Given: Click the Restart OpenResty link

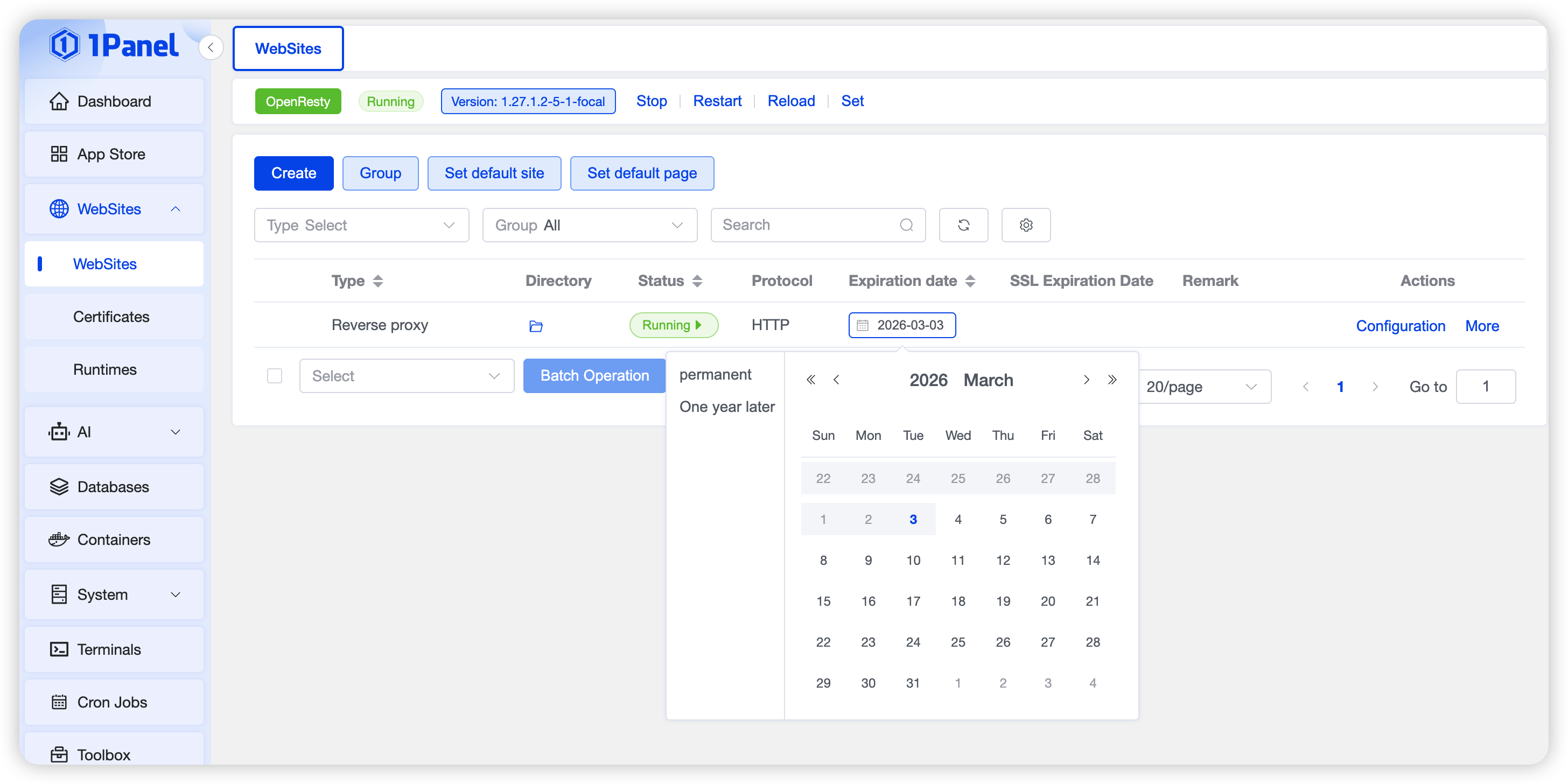Looking at the screenshot, I should pyautogui.click(x=717, y=101).
